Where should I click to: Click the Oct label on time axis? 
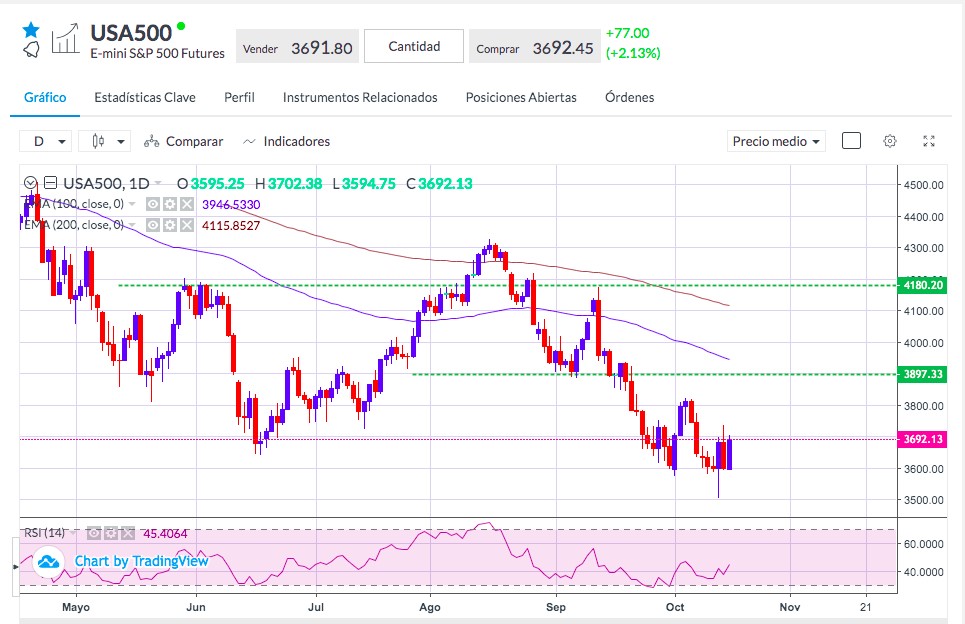tap(675, 607)
